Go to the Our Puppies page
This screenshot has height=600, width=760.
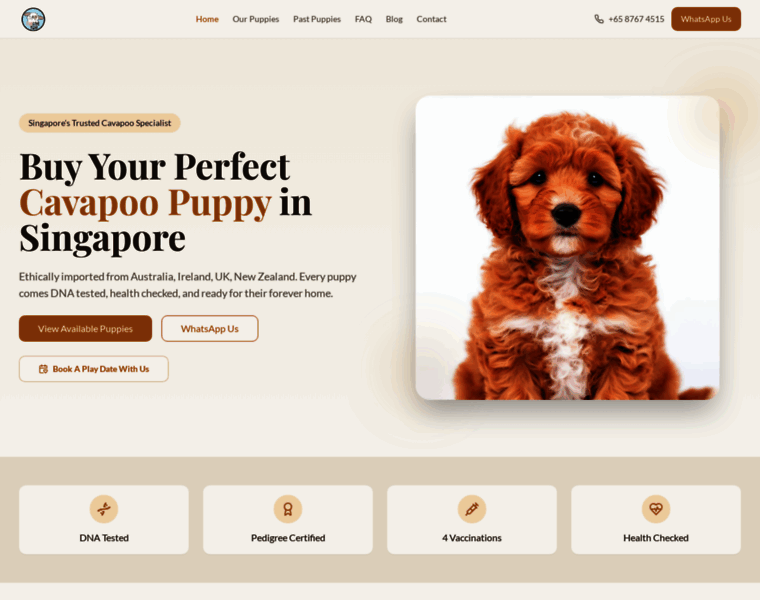point(255,19)
